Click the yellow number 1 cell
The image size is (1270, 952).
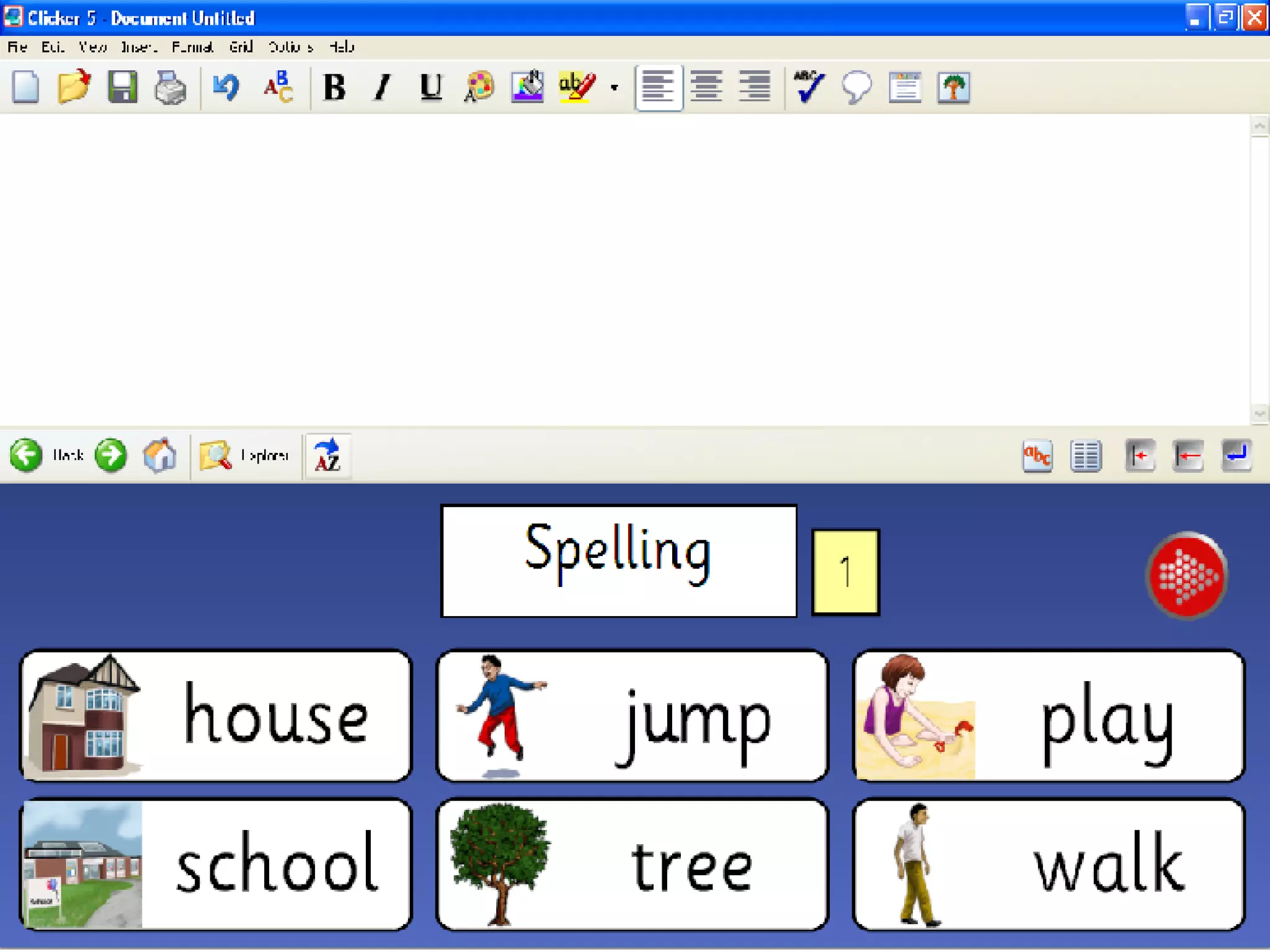pos(845,571)
